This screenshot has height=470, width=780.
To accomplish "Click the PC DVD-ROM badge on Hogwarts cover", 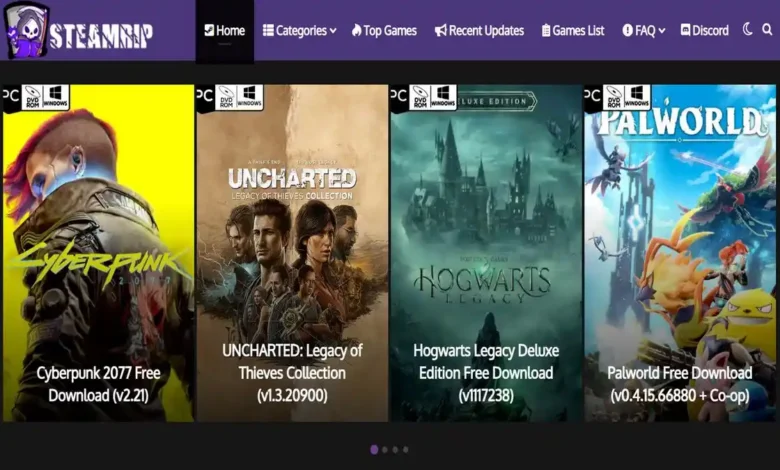I will [424, 97].
